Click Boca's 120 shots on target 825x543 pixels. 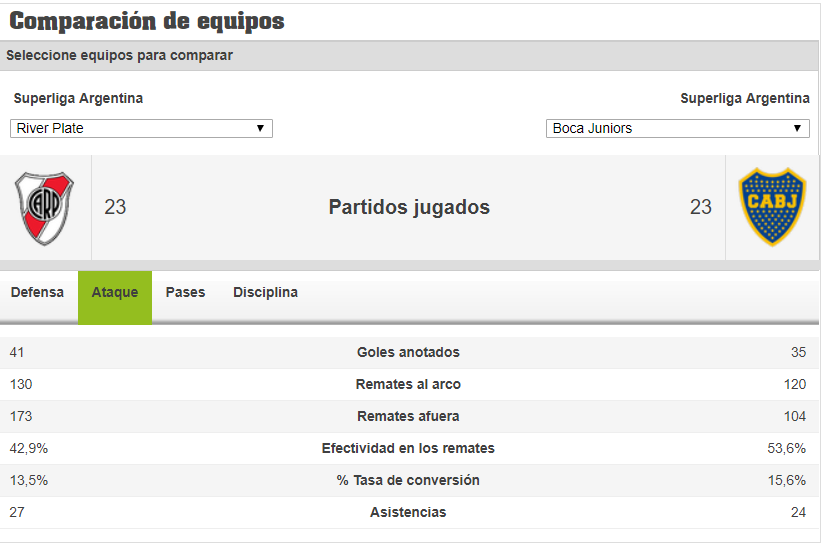794,385
